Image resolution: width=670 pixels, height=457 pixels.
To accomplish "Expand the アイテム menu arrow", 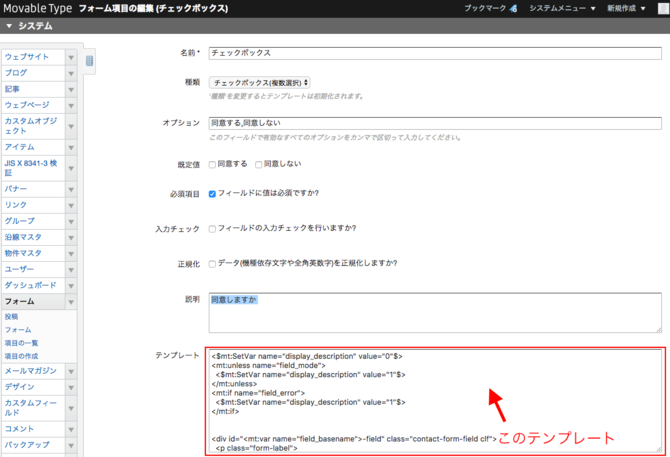I will tap(71, 147).
